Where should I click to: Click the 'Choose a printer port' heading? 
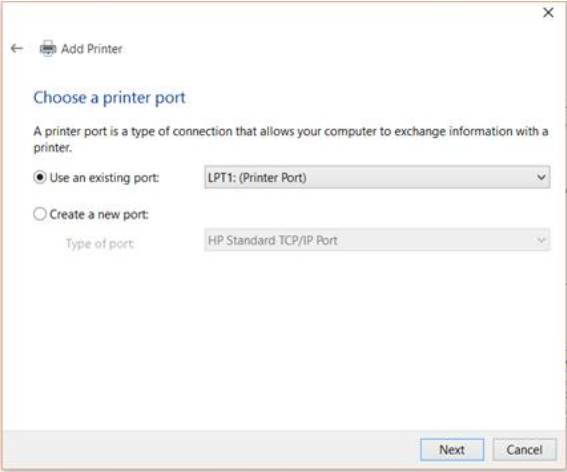109,98
